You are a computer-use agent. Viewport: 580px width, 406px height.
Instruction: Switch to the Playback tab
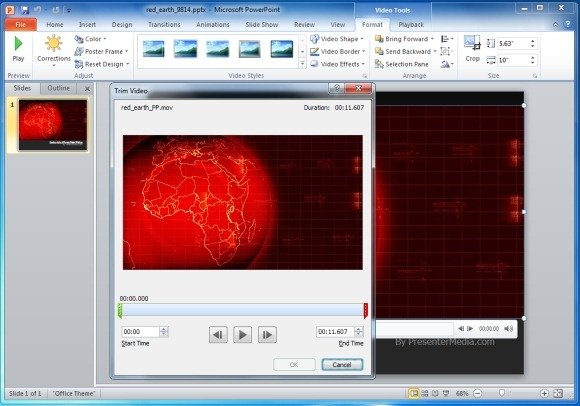click(411, 24)
